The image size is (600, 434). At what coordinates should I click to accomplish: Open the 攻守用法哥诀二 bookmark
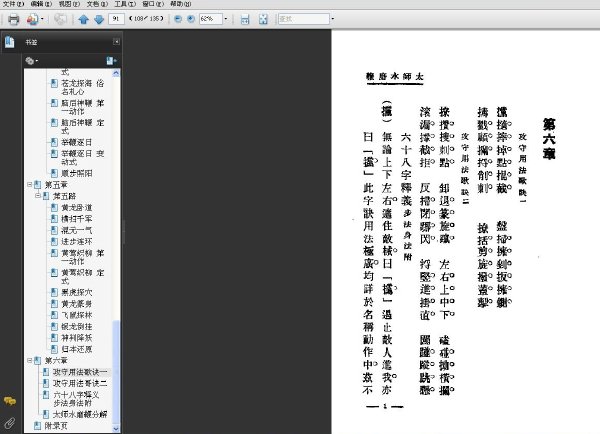pyautogui.click(x=80, y=383)
